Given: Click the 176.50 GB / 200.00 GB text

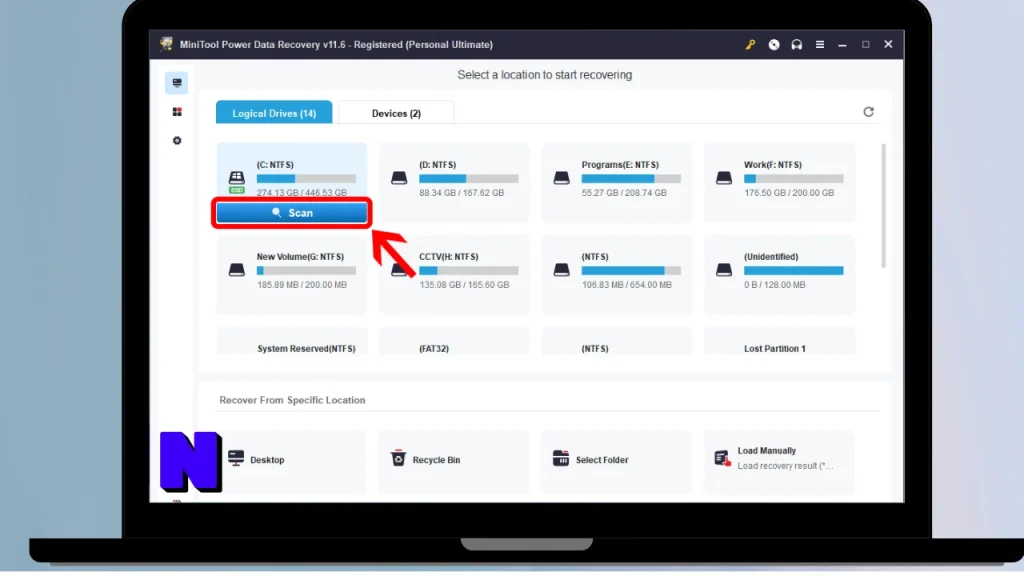Looking at the screenshot, I should (x=789, y=193).
